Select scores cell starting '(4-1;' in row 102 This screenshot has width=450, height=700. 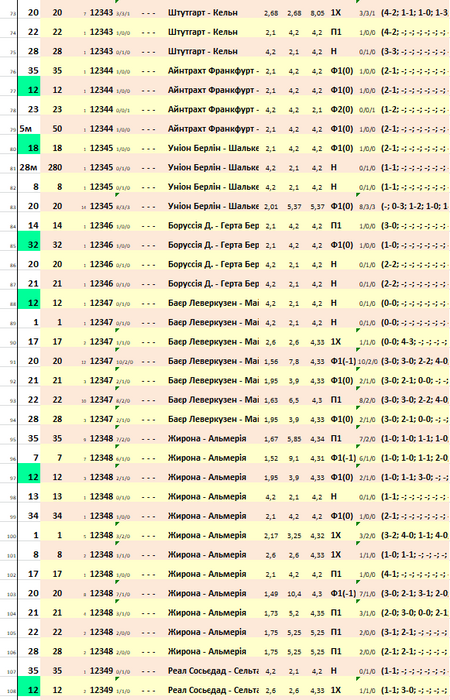coord(415,574)
